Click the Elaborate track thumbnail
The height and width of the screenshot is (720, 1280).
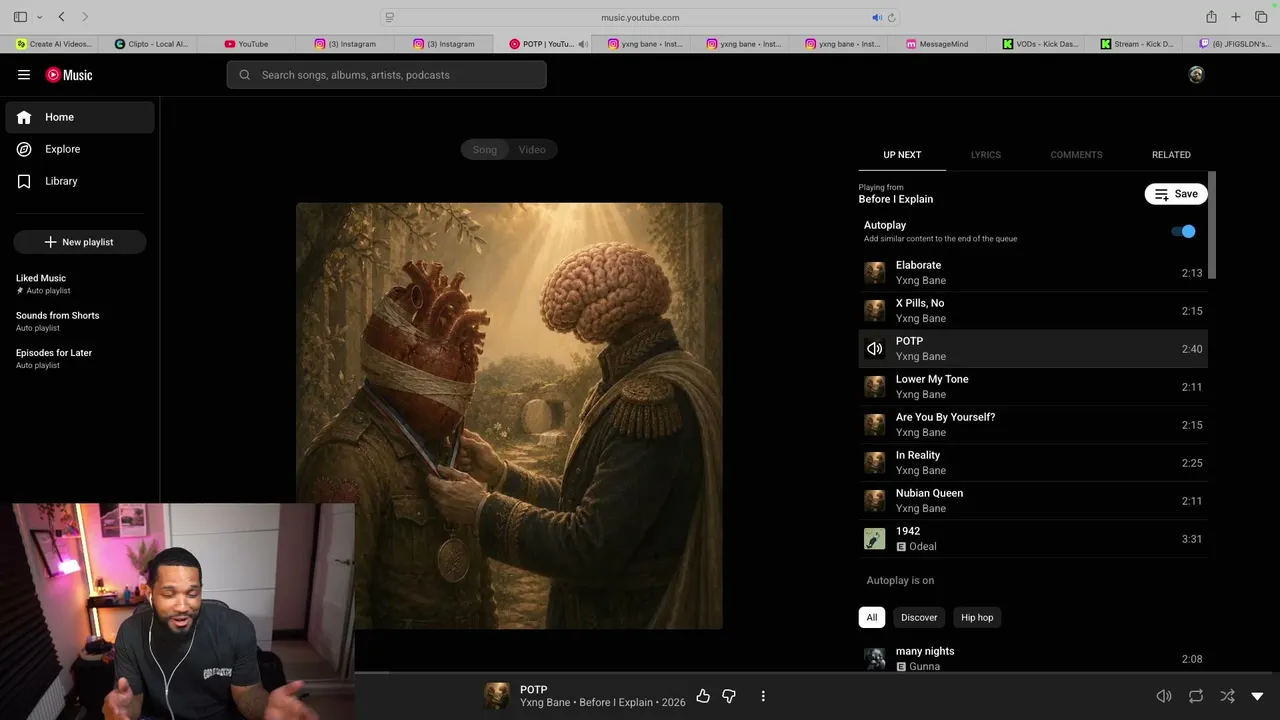click(x=875, y=273)
